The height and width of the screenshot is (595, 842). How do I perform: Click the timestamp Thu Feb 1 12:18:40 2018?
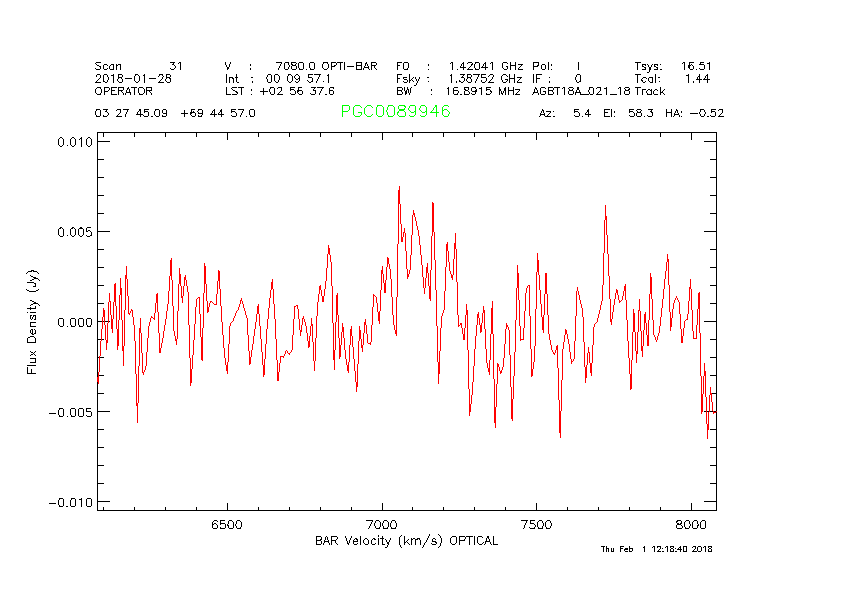coord(656,549)
